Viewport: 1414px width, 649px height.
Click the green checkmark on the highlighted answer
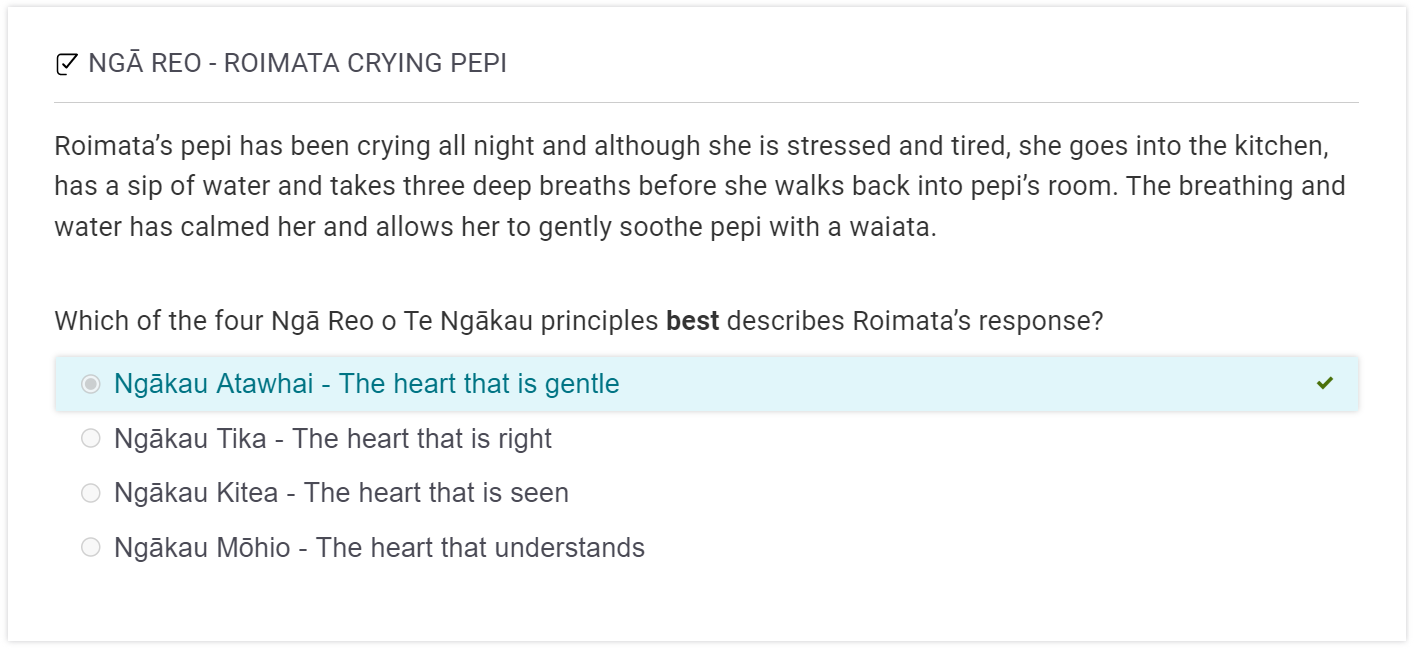click(x=1325, y=383)
